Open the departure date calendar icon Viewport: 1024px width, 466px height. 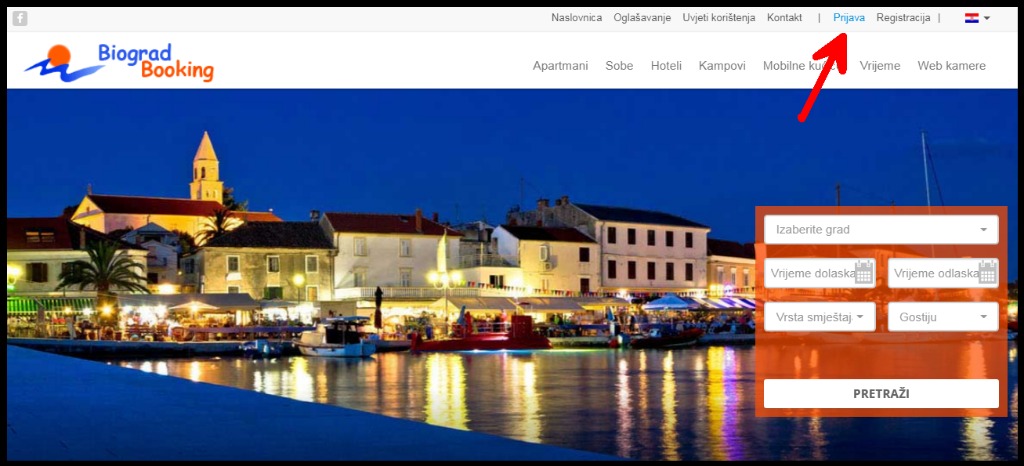point(987,272)
